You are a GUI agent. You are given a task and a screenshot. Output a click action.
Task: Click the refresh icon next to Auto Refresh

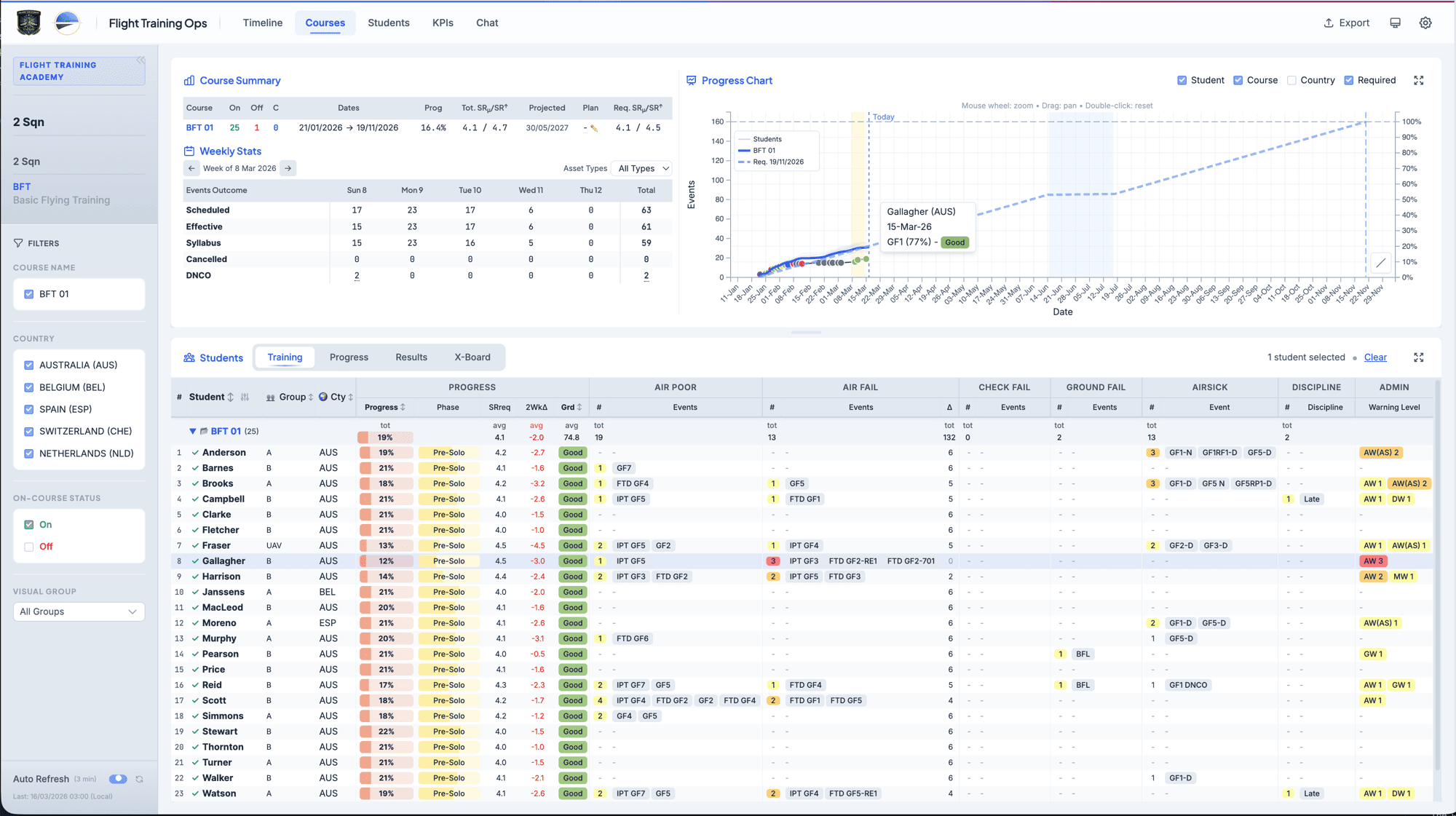pyautogui.click(x=139, y=778)
